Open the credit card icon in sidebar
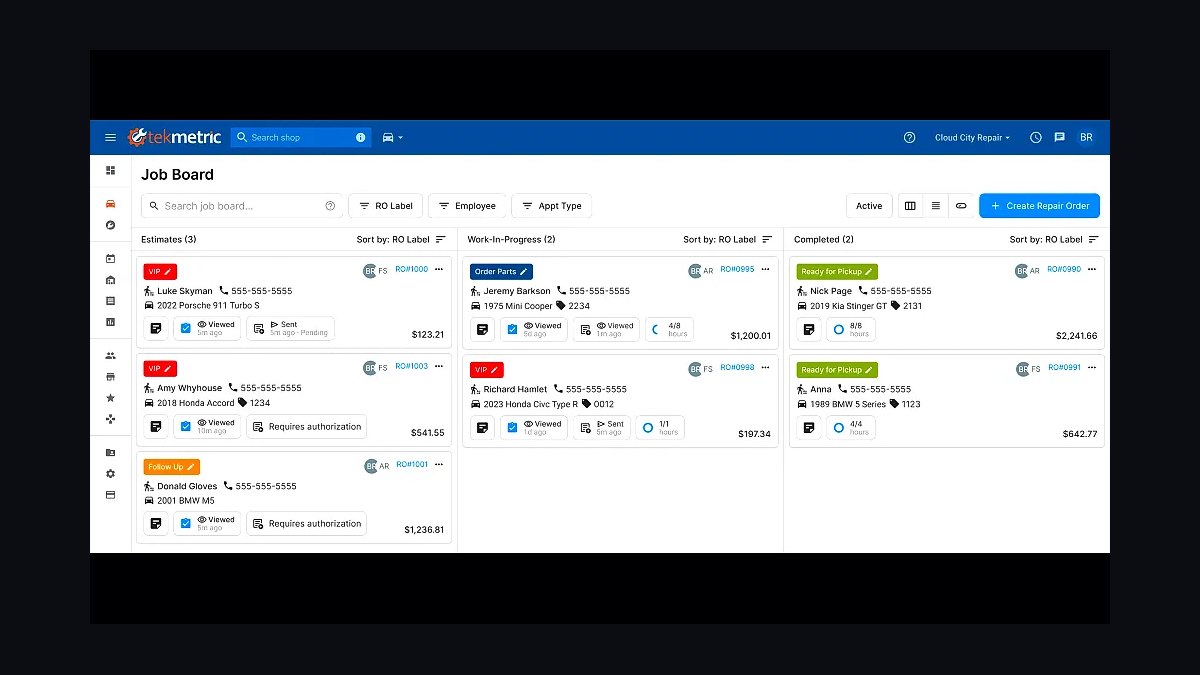The width and height of the screenshot is (1200, 675). (x=110, y=495)
